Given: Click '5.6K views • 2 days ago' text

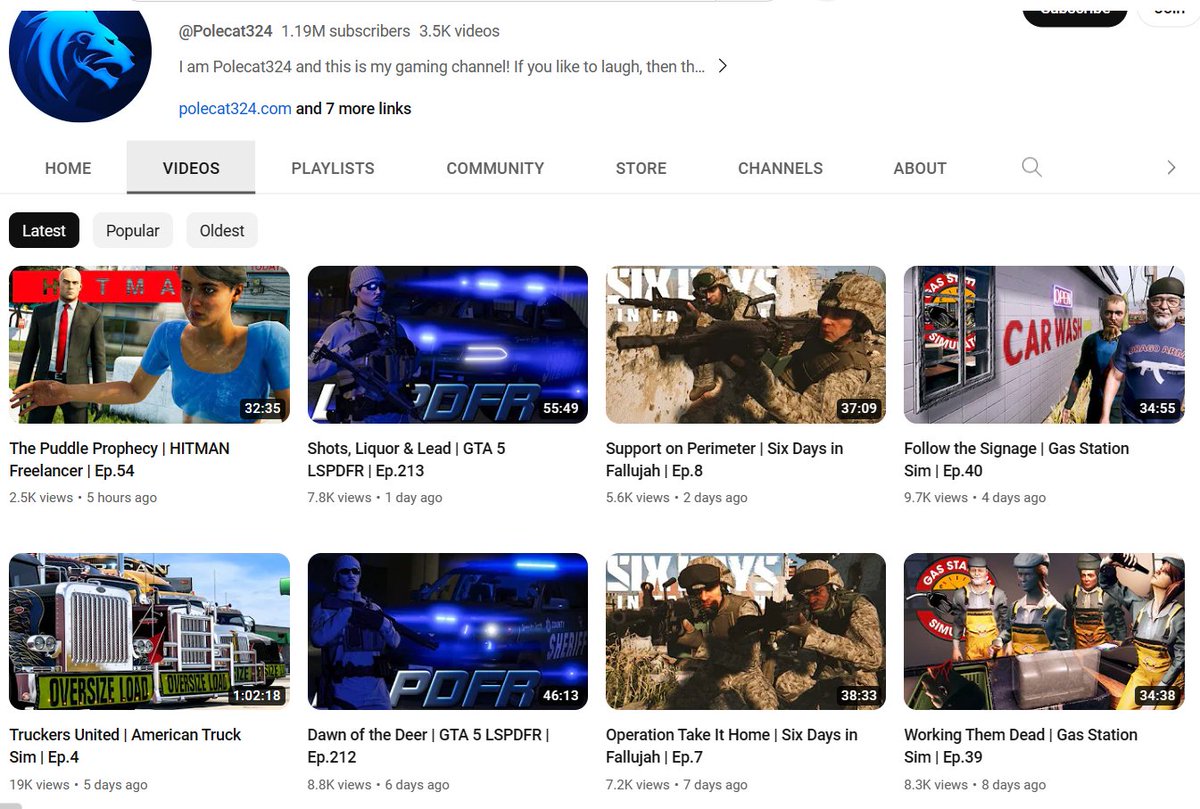Looking at the screenshot, I should point(677,497).
